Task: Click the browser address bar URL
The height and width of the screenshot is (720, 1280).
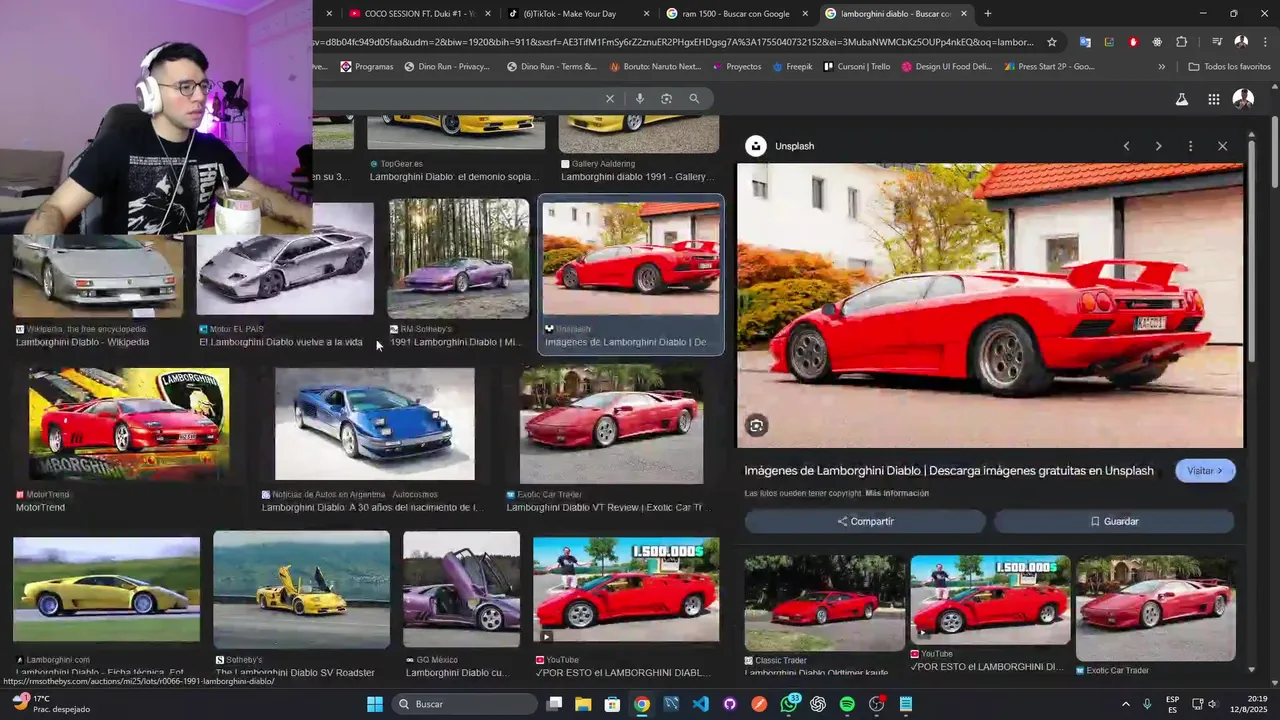Action: pyautogui.click(x=675, y=42)
